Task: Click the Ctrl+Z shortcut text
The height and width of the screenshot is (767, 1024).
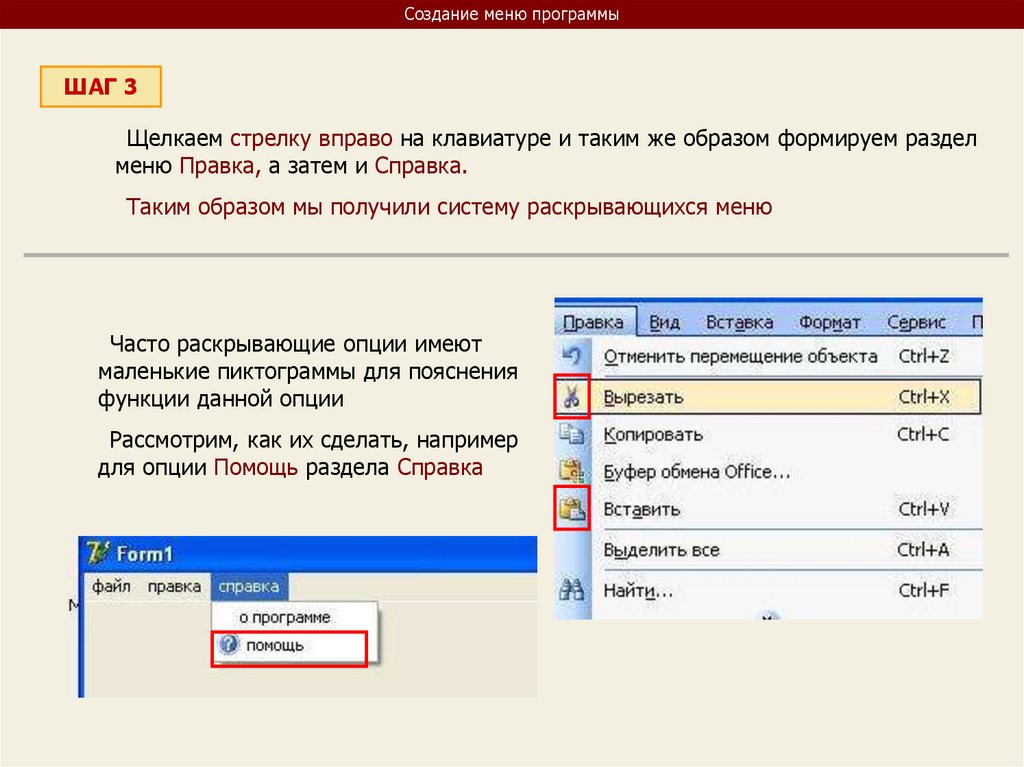Action: [923, 356]
